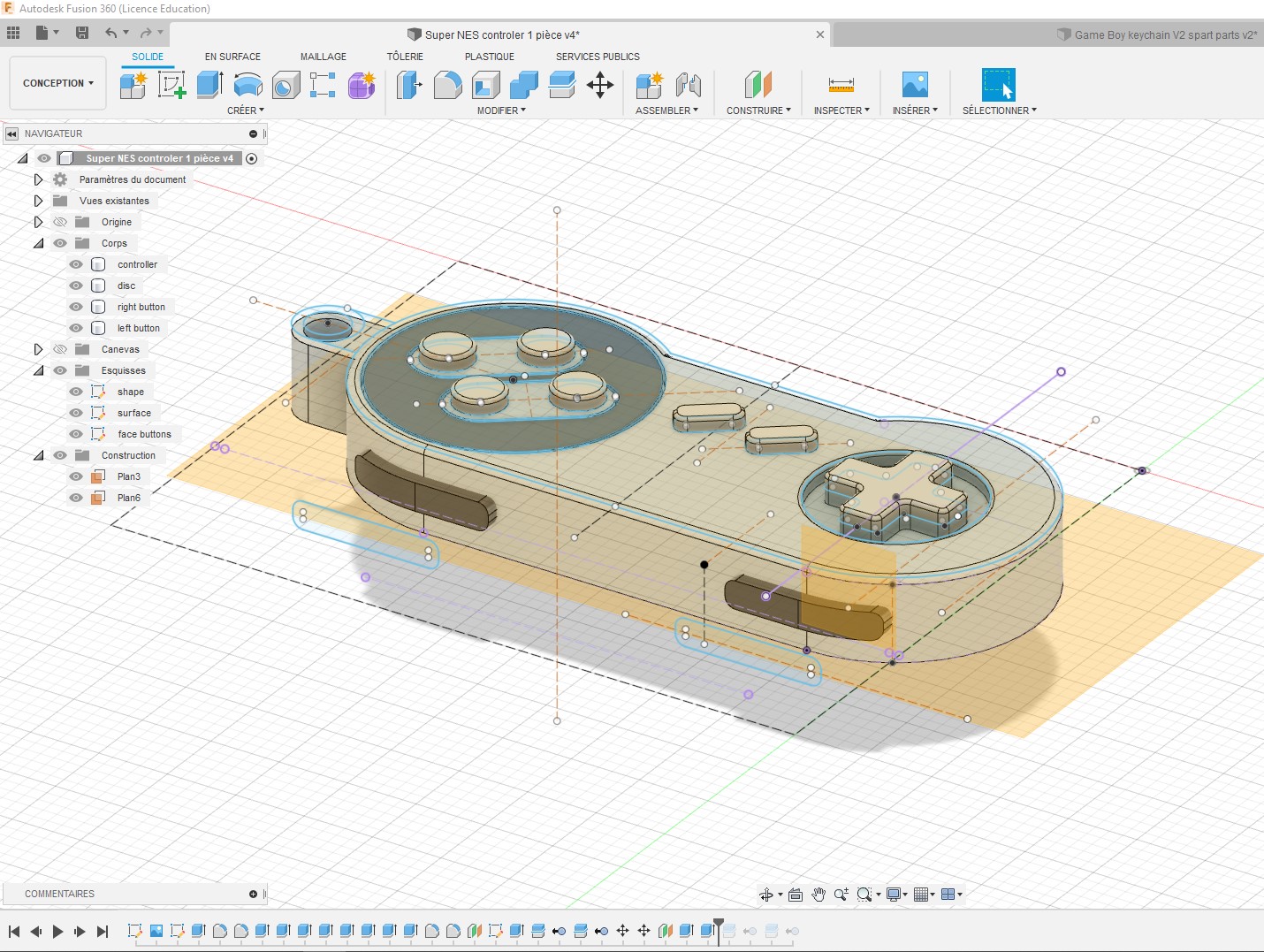Click the Measure ruler icon
The height and width of the screenshot is (952, 1264).
coord(841,85)
